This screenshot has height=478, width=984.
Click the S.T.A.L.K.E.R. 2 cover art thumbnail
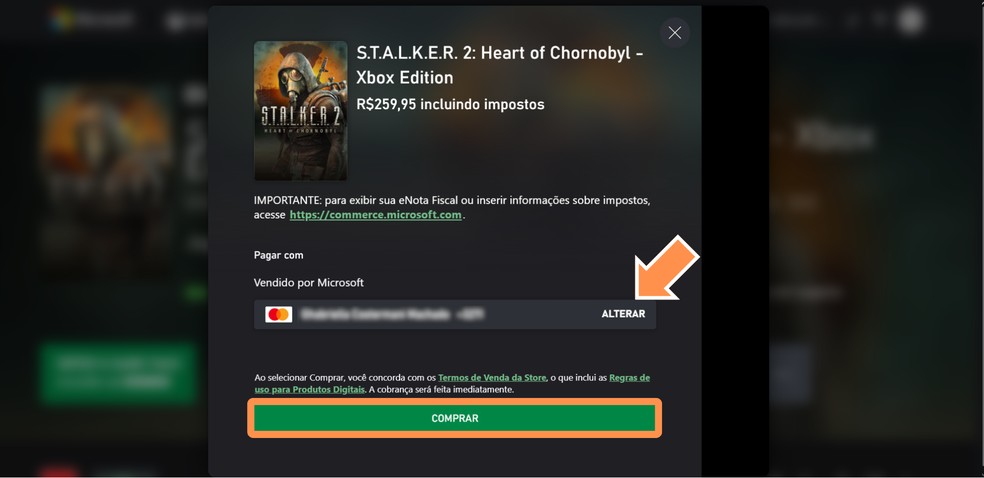pyautogui.click(x=301, y=111)
